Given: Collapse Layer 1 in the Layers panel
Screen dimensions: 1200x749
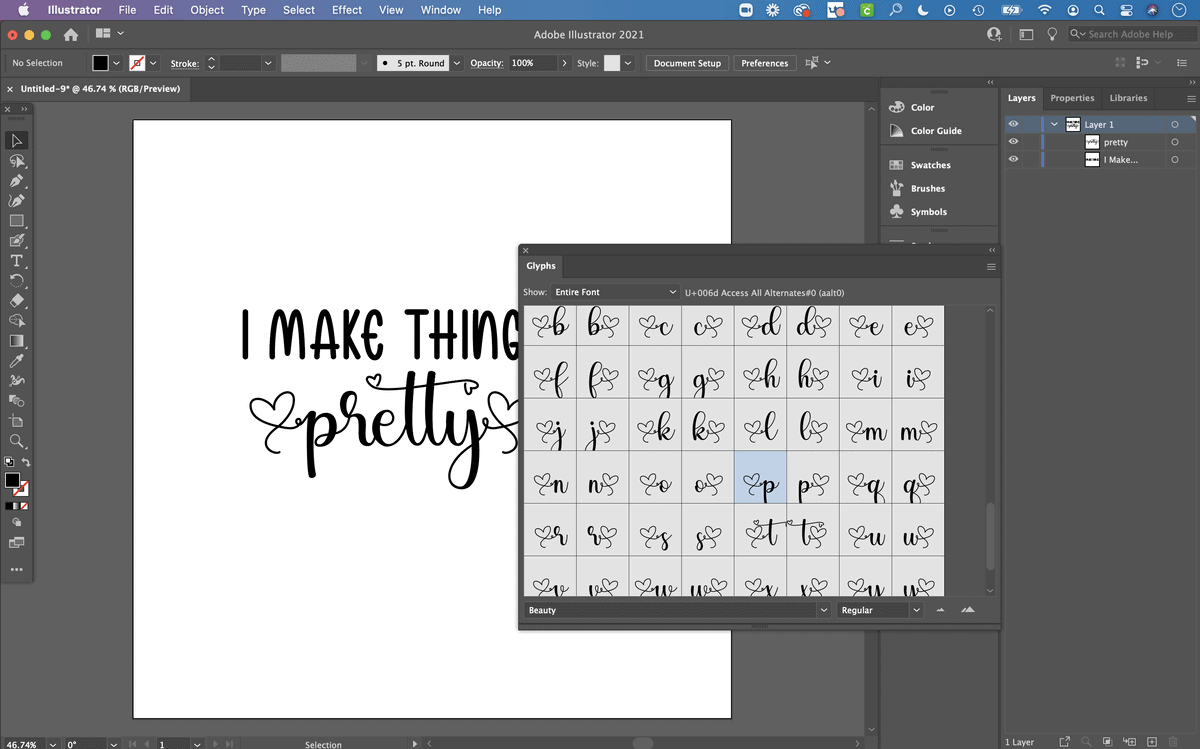Looking at the screenshot, I should pos(1053,124).
